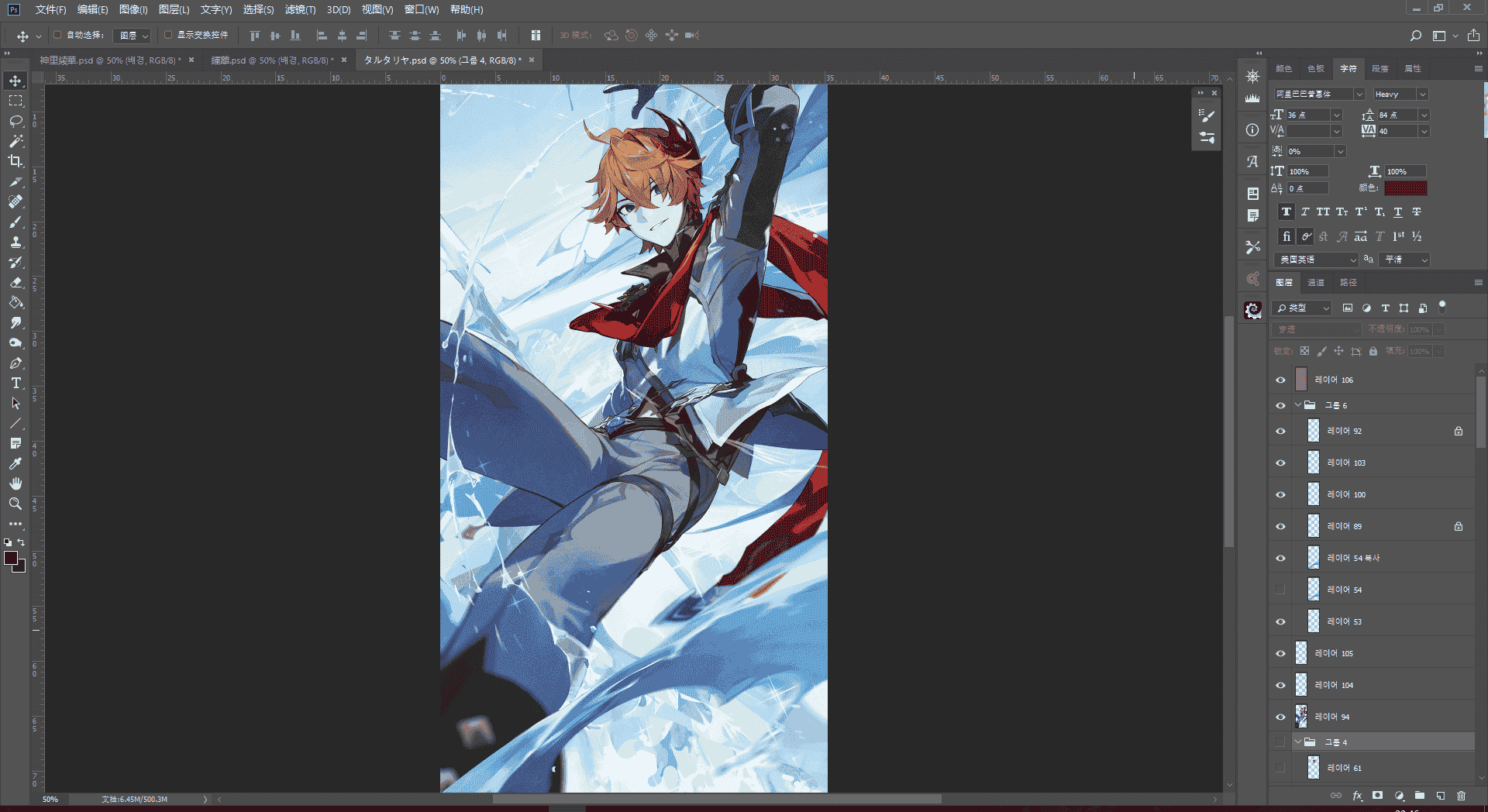Show hidden layer 레이어 54
This screenshot has height=812, width=1488.
[x=1280, y=590]
